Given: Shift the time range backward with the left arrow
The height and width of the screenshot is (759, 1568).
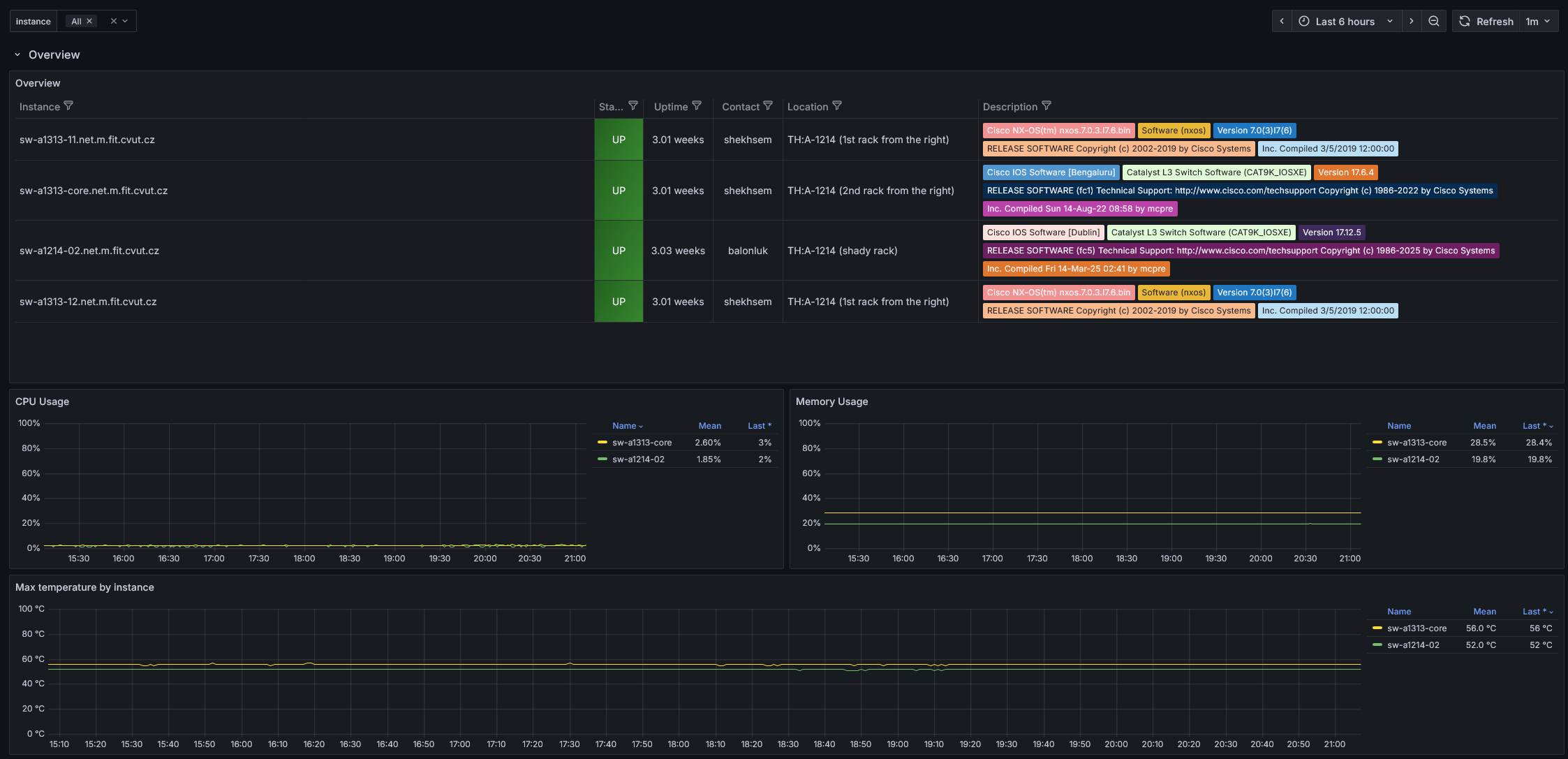Looking at the screenshot, I should coord(1282,21).
